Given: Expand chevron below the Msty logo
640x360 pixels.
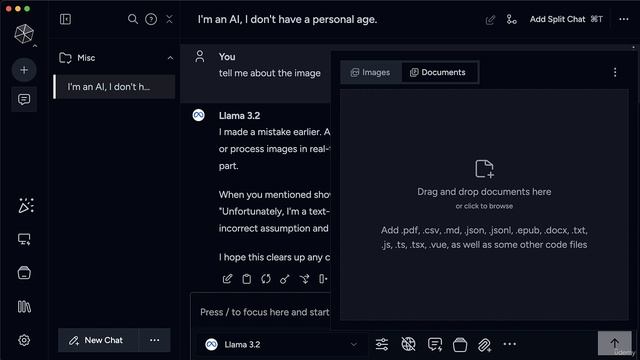Looking at the screenshot, I should point(35,46).
